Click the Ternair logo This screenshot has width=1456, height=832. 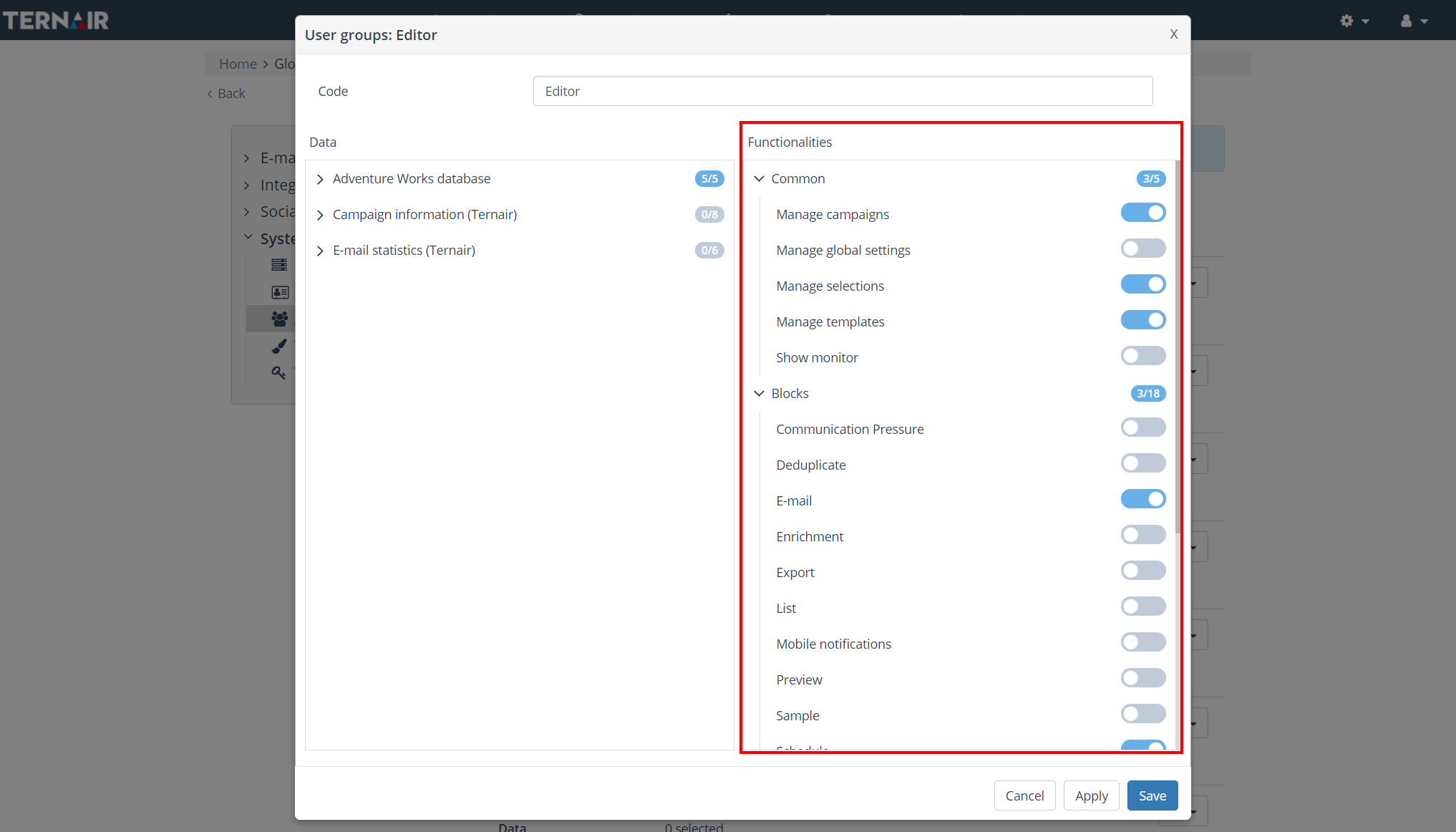pyautogui.click(x=56, y=20)
